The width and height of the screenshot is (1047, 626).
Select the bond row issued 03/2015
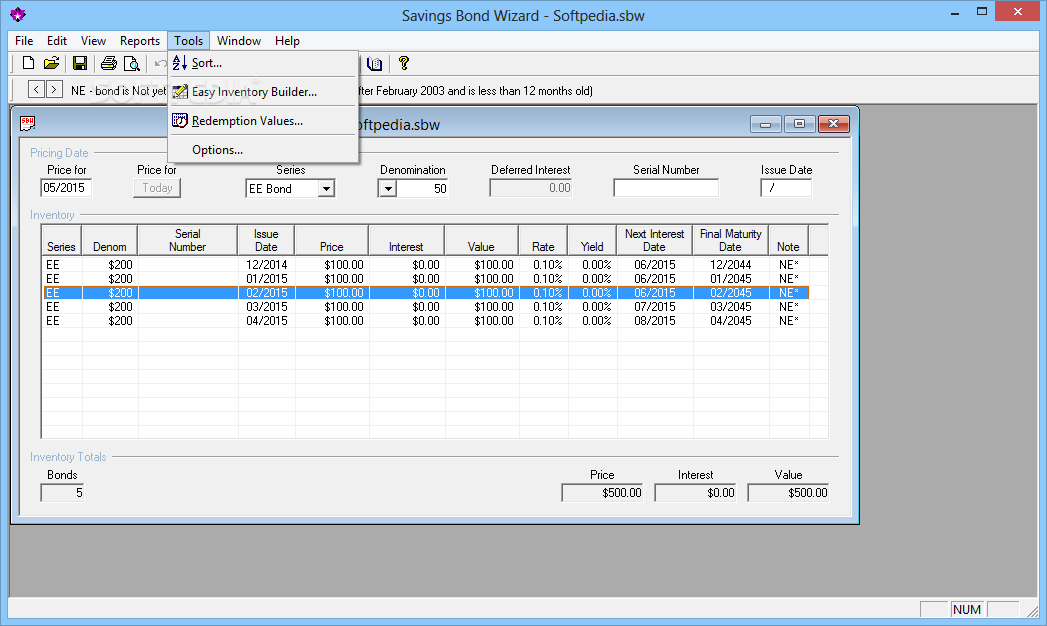[x=426, y=307]
